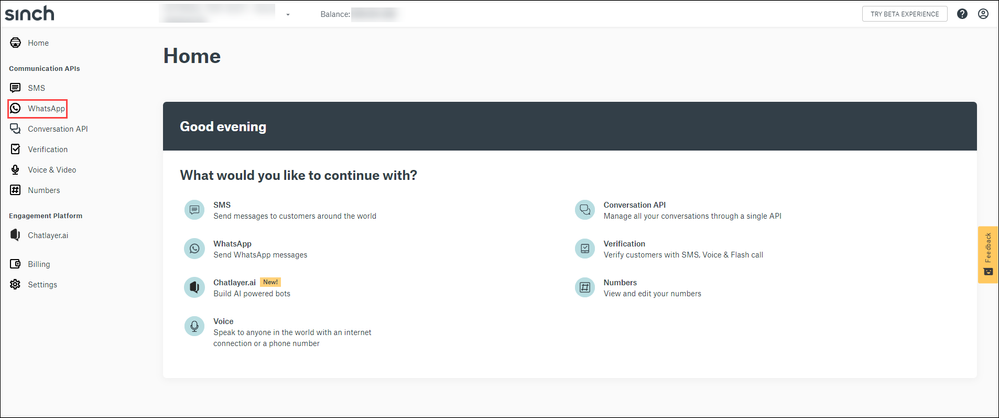Viewport: 999px width, 418px height.
Task: Click the Verification card title link
Action: [624, 243]
